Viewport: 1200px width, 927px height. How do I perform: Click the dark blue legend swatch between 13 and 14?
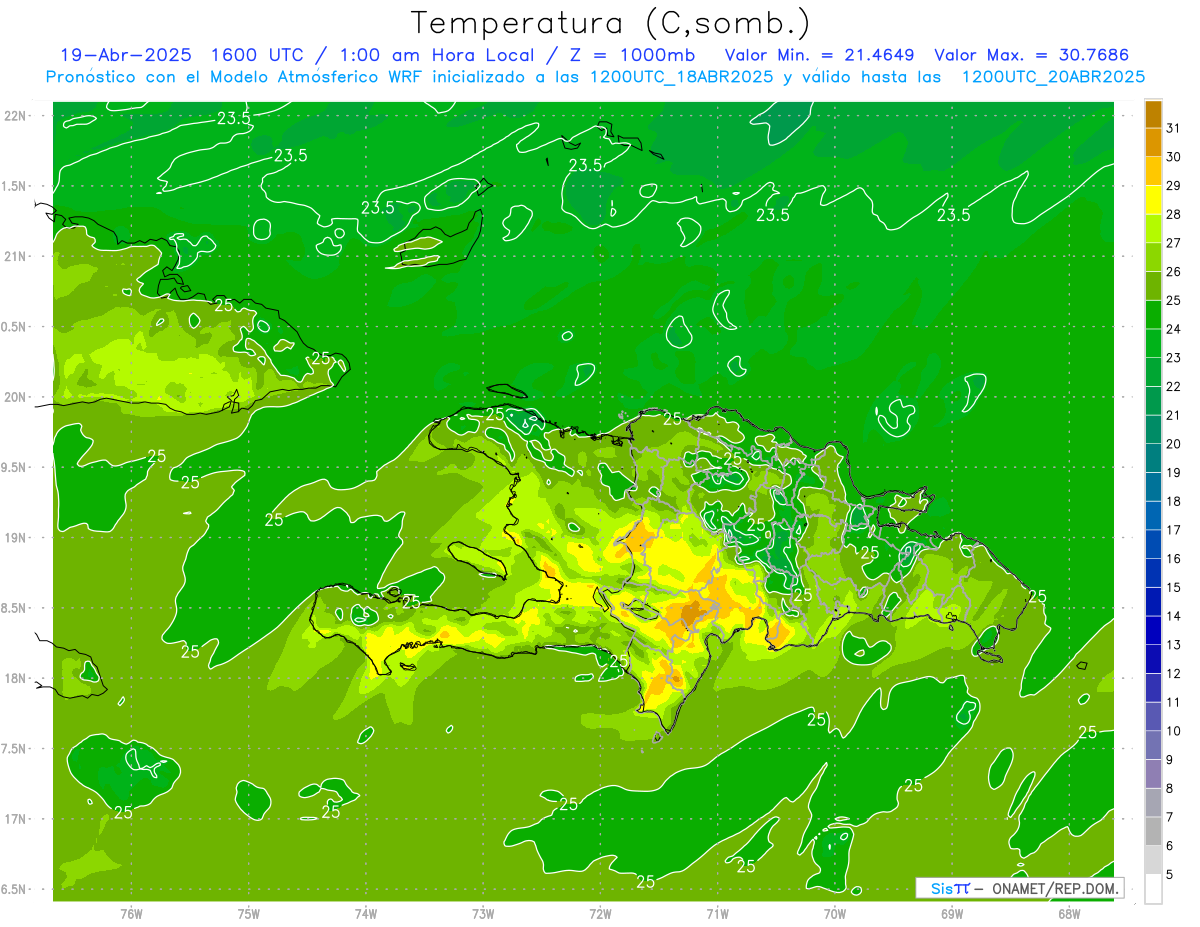(1154, 630)
